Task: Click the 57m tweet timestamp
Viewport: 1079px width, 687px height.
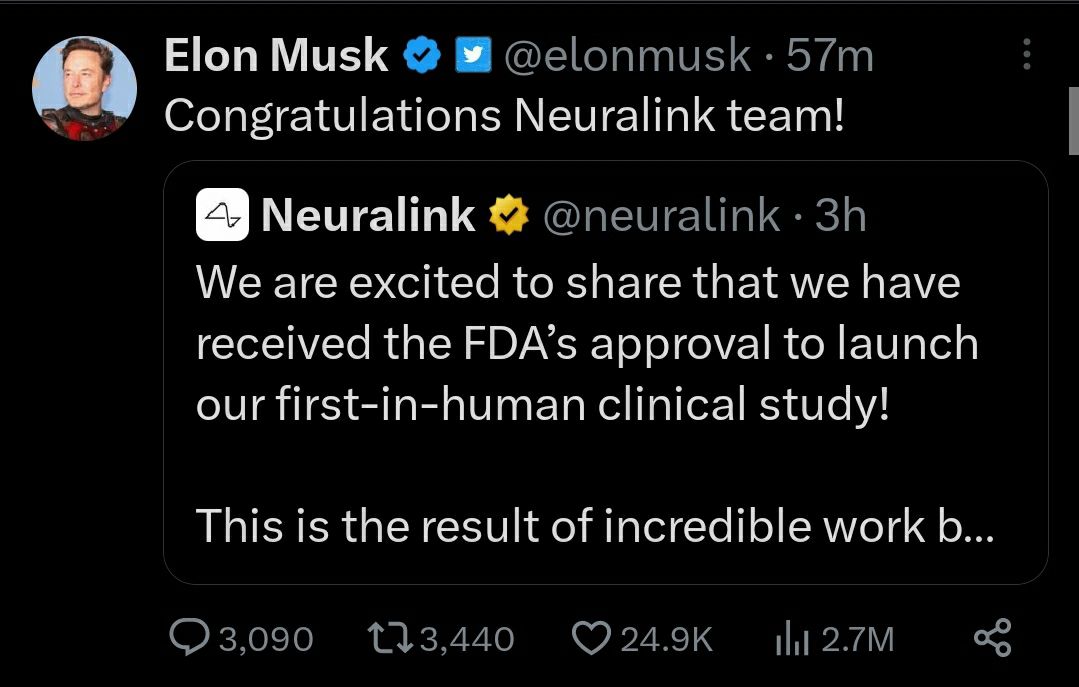Action: (x=830, y=56)
